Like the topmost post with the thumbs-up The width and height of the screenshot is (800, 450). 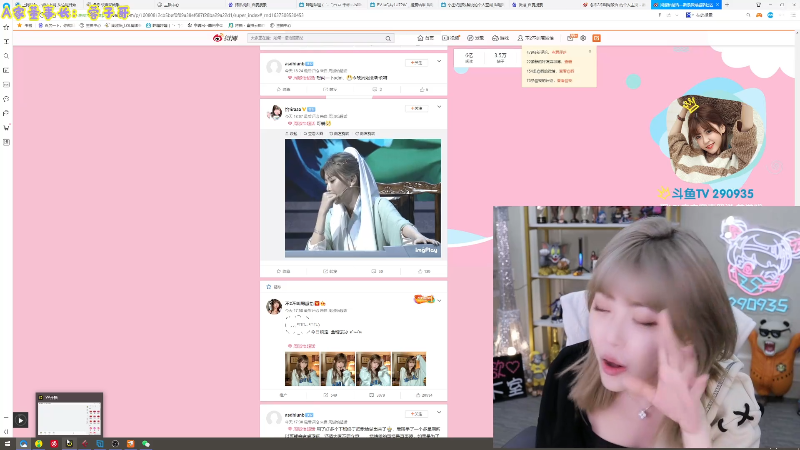click(x=424, y=89)
